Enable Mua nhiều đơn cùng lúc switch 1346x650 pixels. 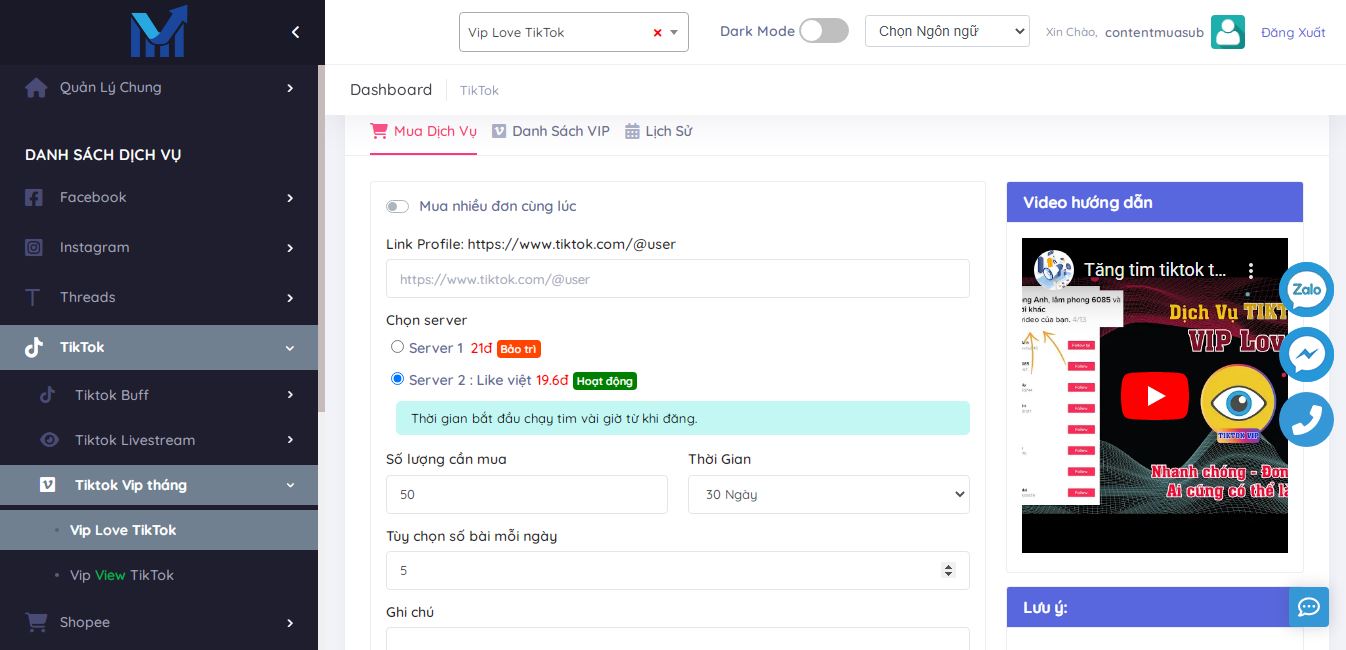pyautogui.click(x=398, y=207)
